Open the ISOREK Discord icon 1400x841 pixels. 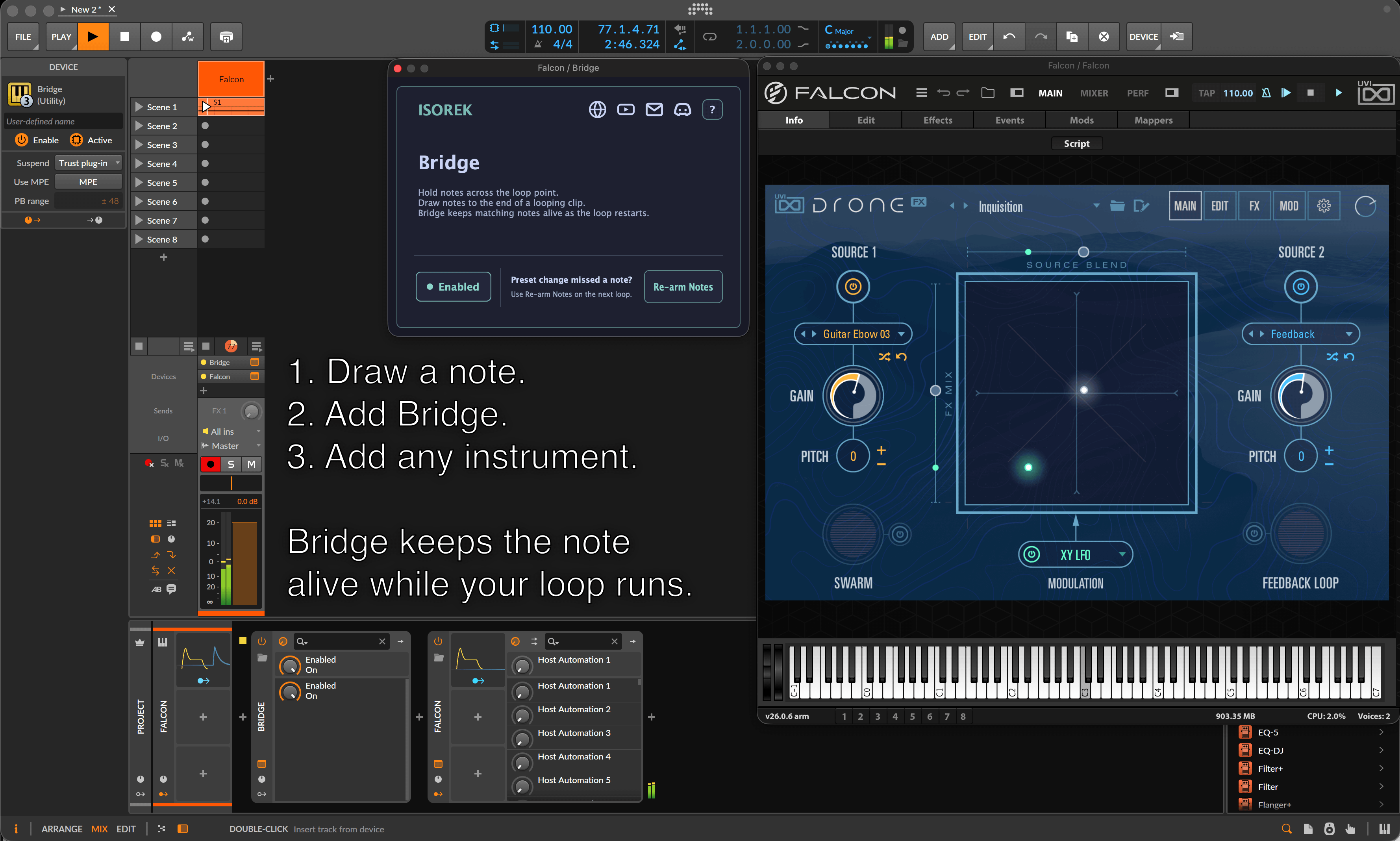pyautogui.click(x=682, y=109)
